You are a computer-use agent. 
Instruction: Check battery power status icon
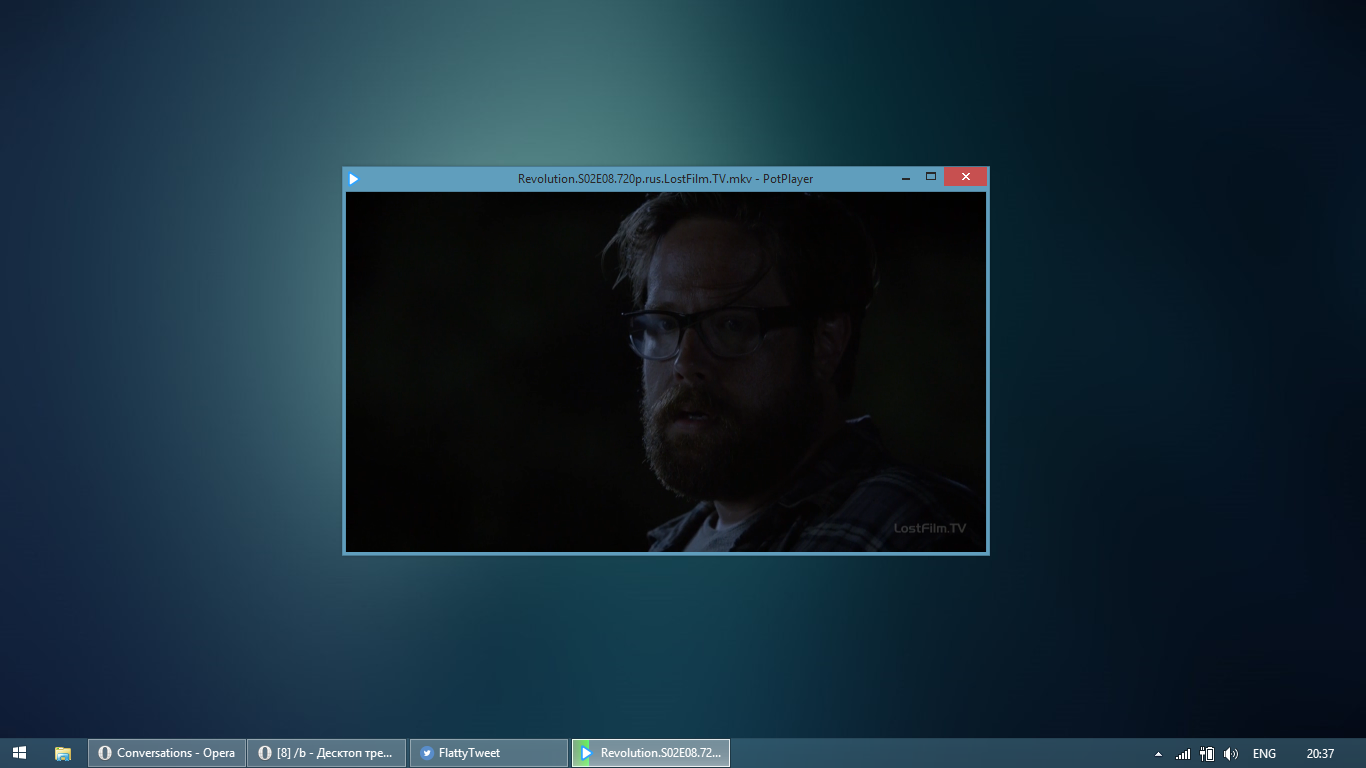[1207, 754]
